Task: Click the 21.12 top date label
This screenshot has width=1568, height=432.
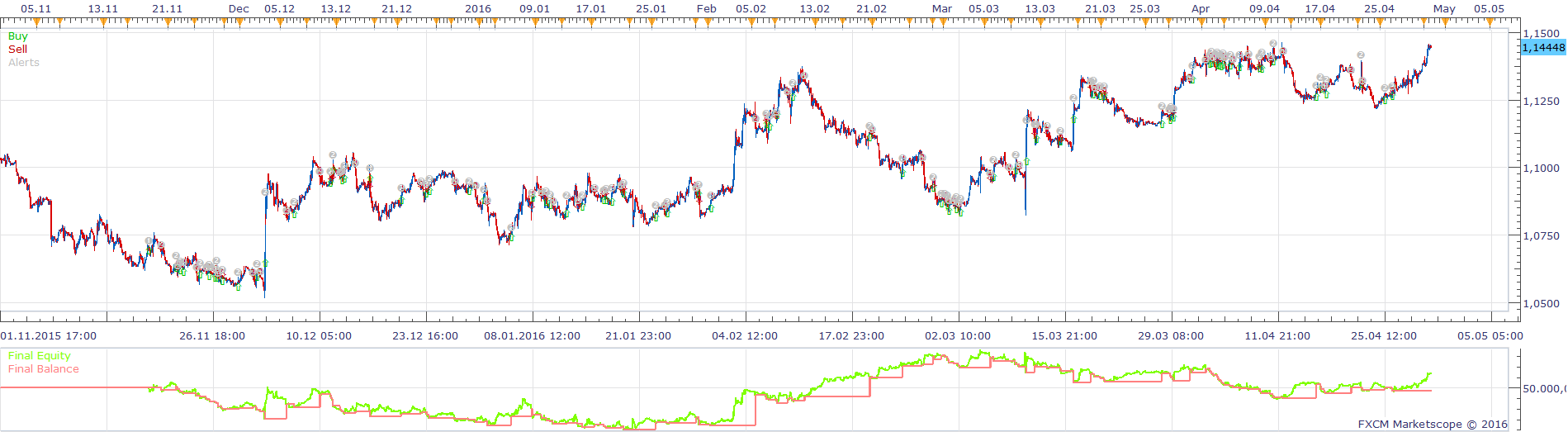Action: point(396,9)
